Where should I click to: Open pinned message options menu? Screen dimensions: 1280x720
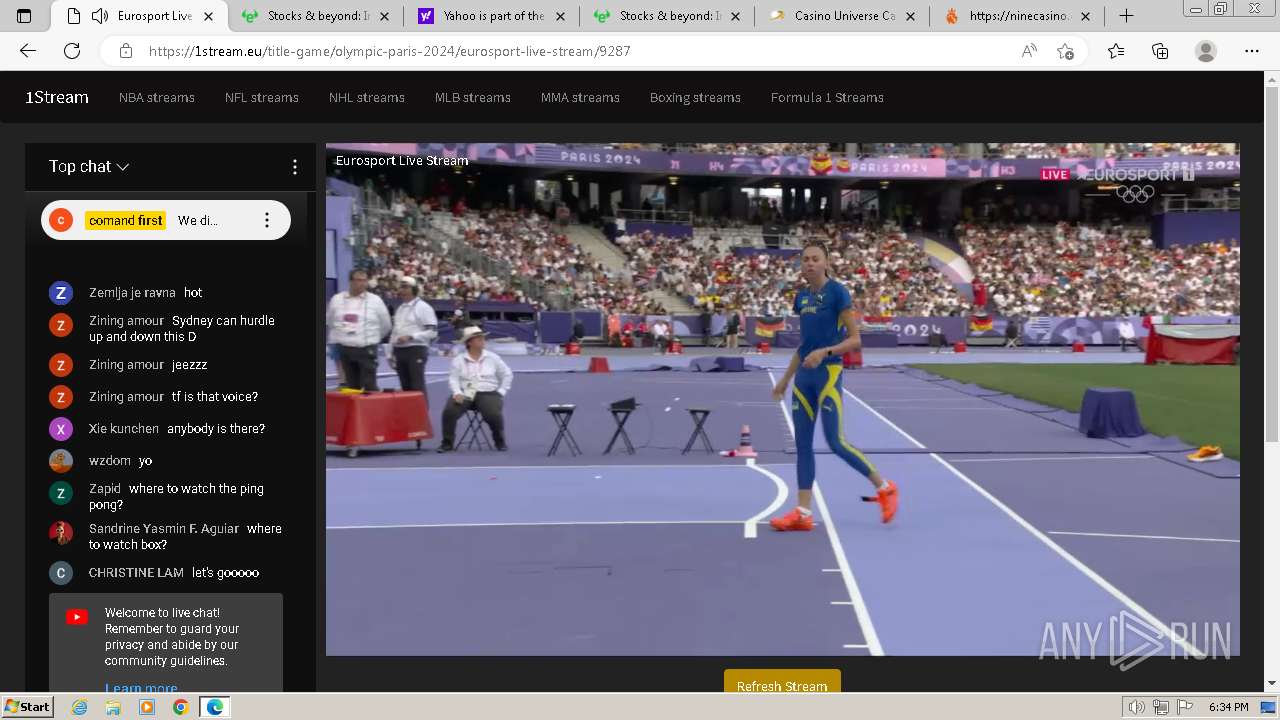tap(266, 220)
